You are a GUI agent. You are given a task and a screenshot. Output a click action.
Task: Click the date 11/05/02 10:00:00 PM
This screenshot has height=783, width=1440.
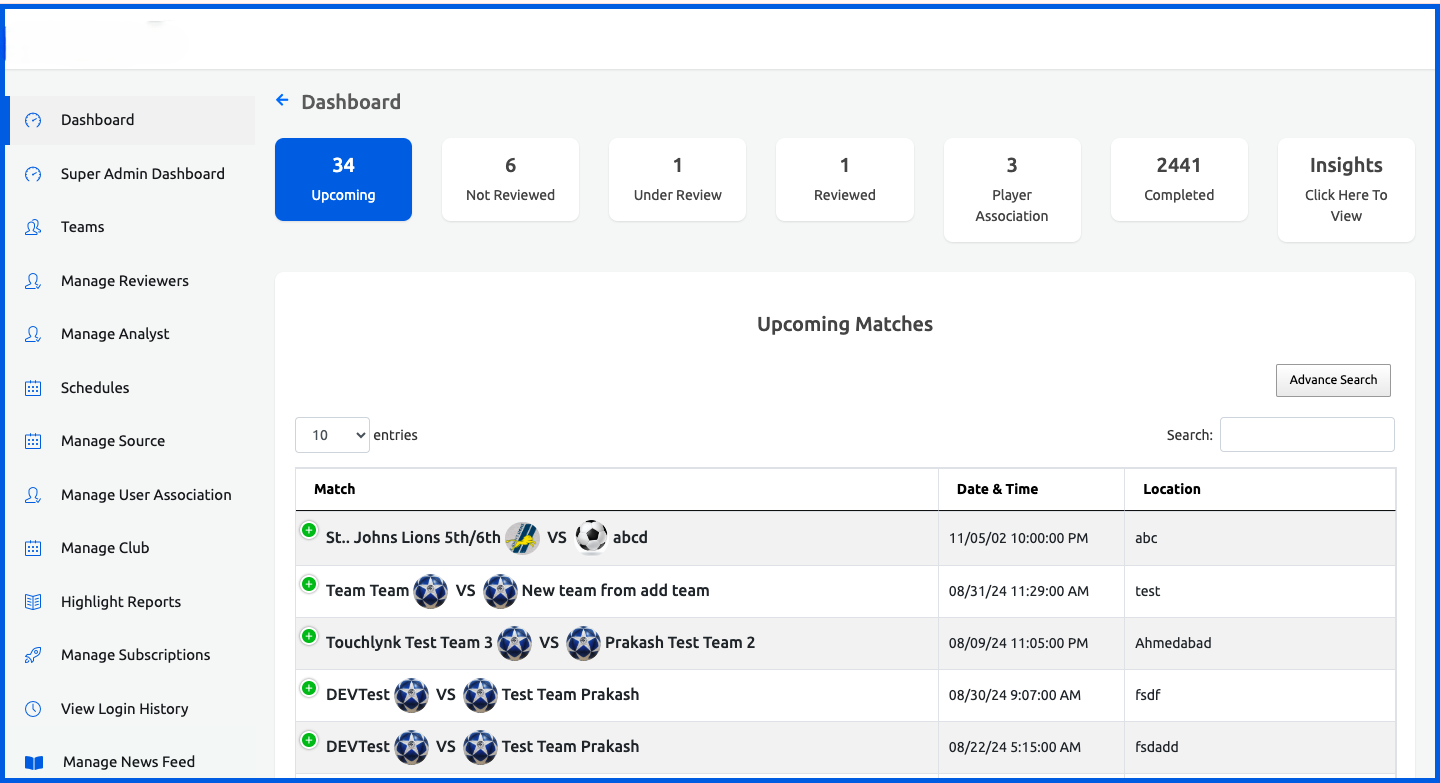[x=1018, y=538]
